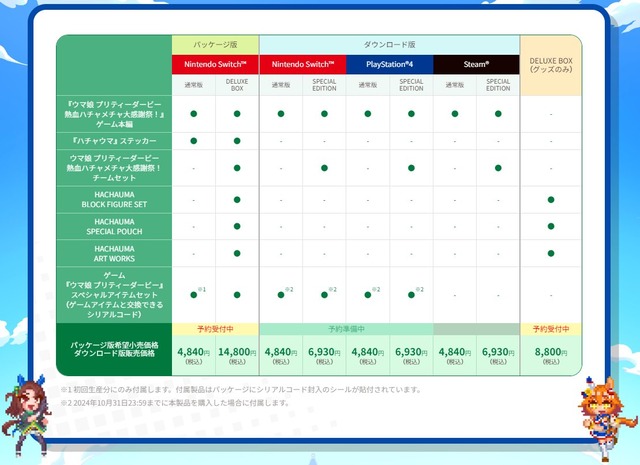Click the パッケージ版希望小売価格 price row label

(x=114, y=349)
